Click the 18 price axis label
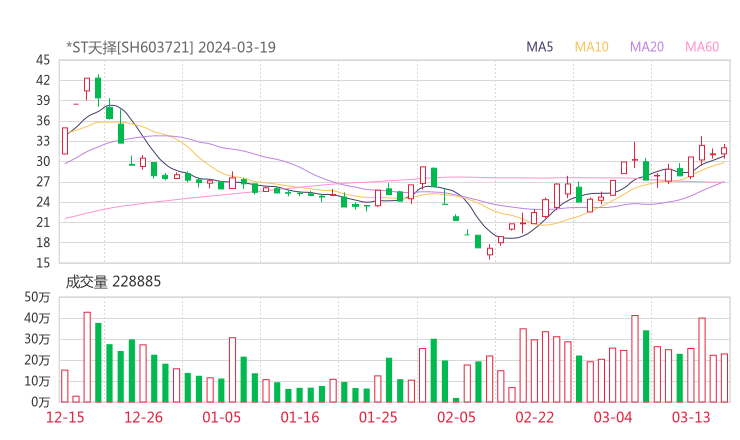The height and width of the screenshot is (440, 740). pyautogui.click(x=42, y=243)
